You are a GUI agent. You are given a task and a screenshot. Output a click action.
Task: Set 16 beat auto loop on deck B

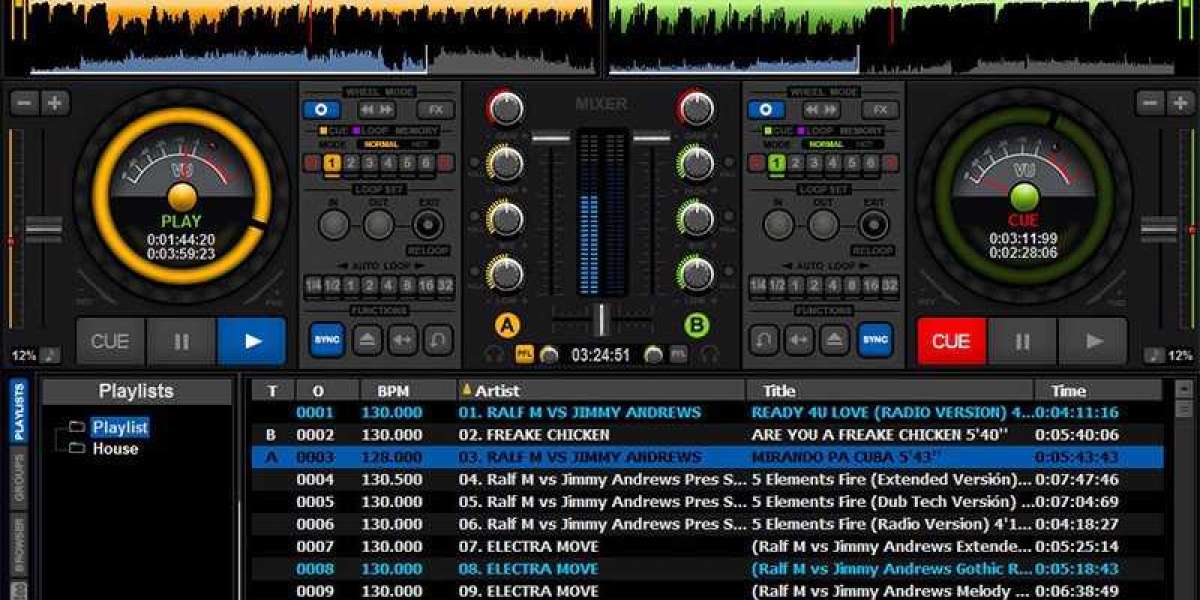click(871, 285)
